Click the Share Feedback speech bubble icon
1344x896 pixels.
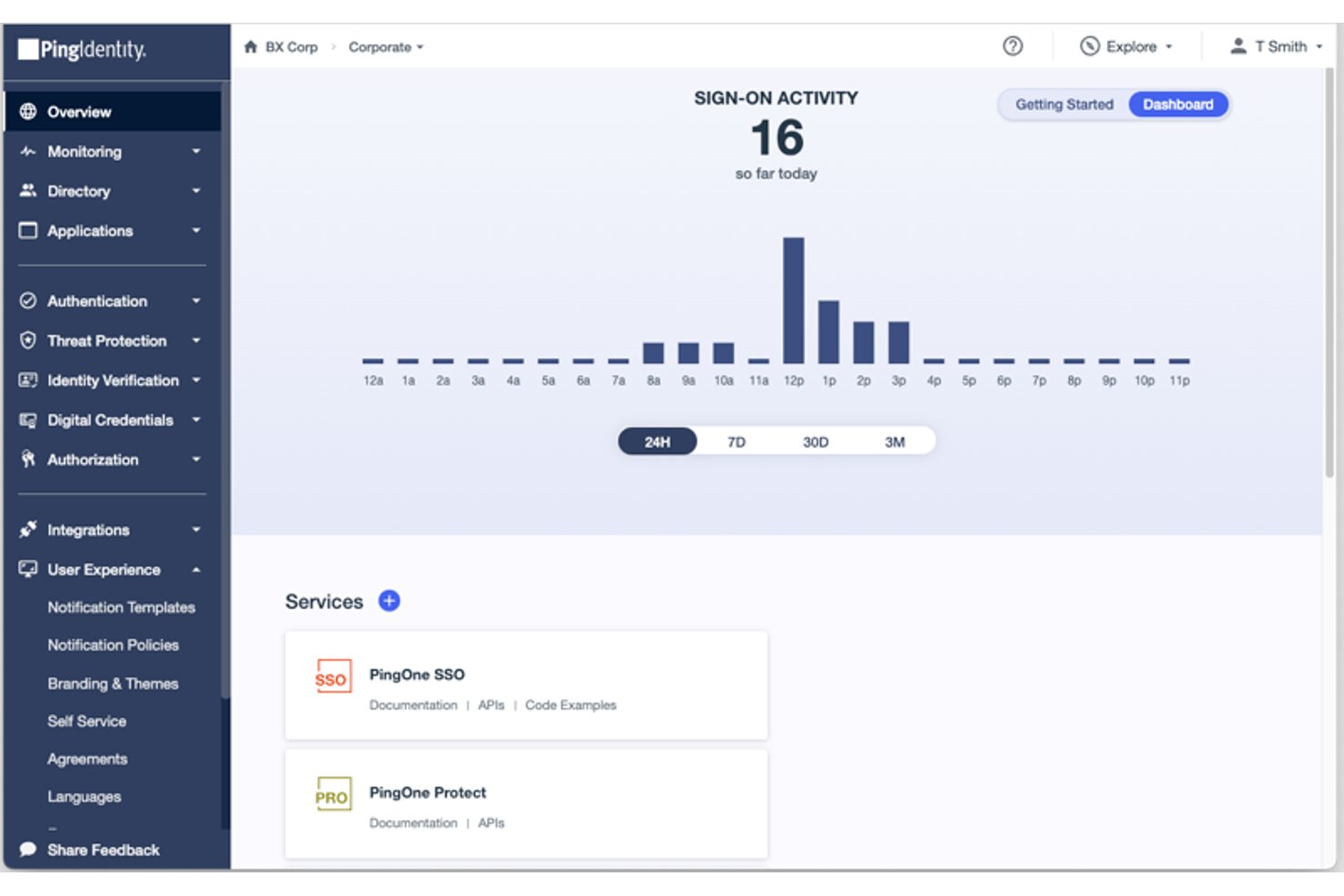[x=28, y=850]
